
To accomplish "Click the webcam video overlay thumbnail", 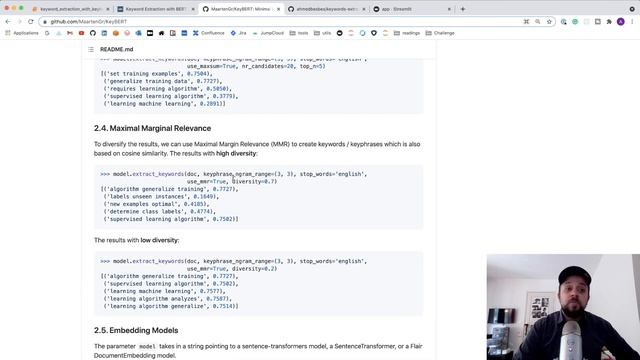I will (563, 307).
